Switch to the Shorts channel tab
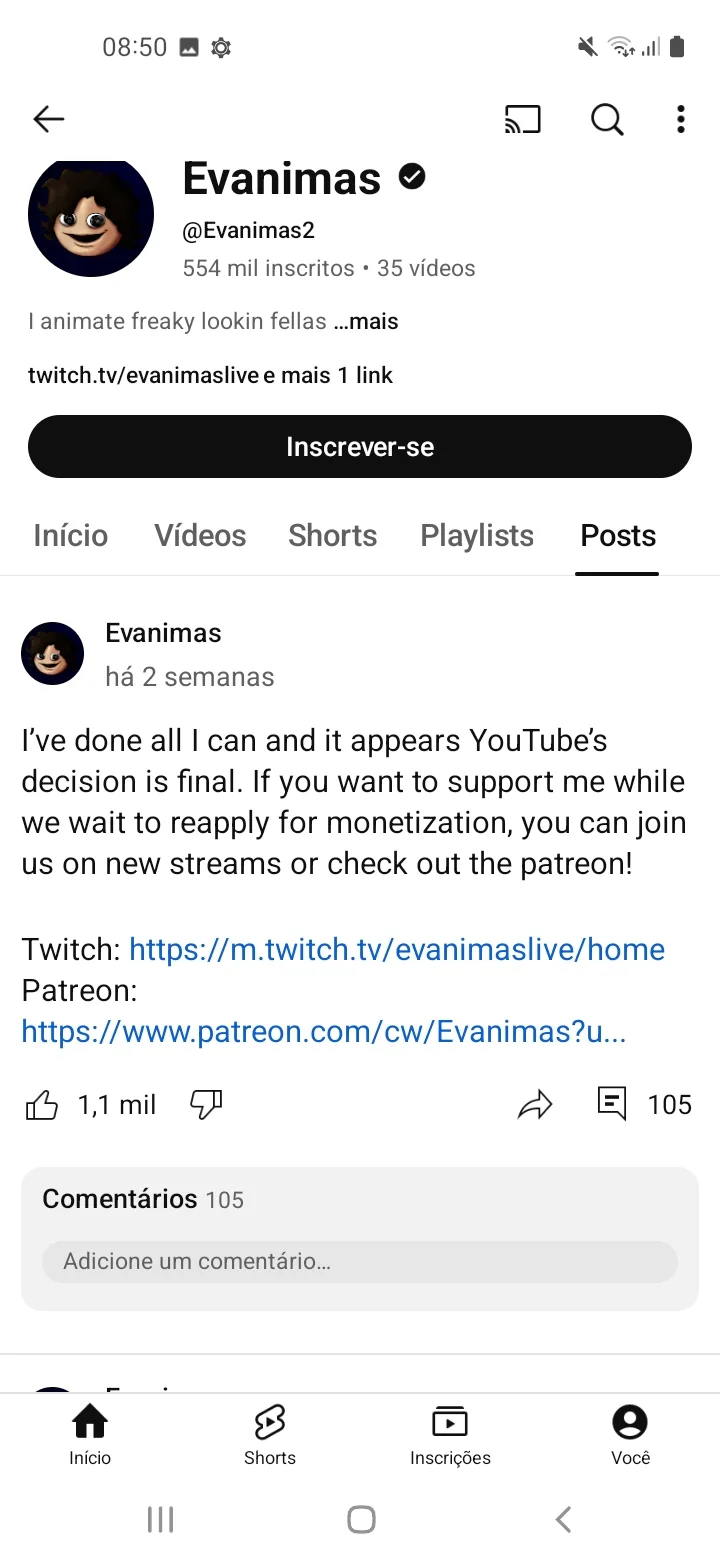 click(333, 536)
